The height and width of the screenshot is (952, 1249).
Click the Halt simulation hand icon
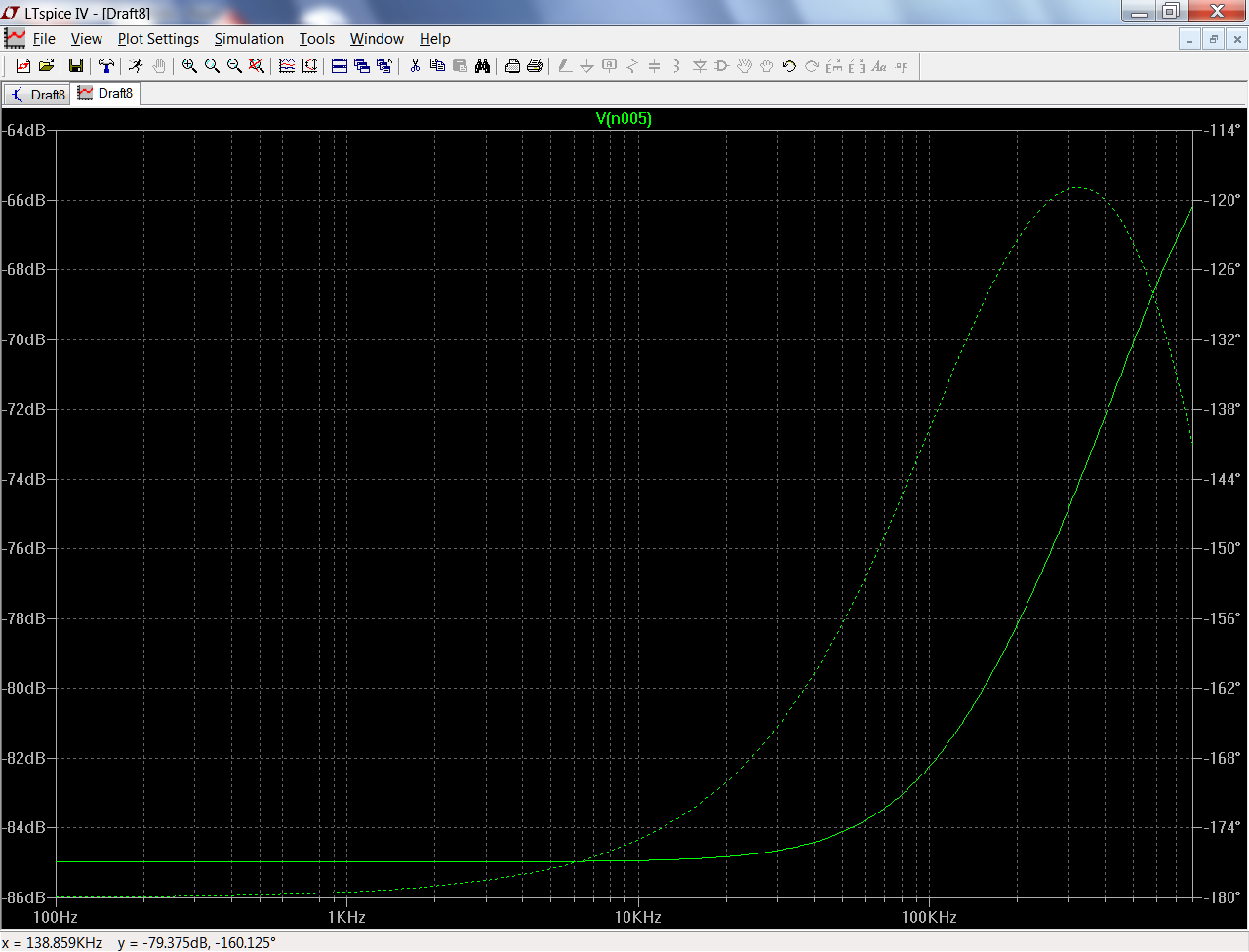coord(158,65)
